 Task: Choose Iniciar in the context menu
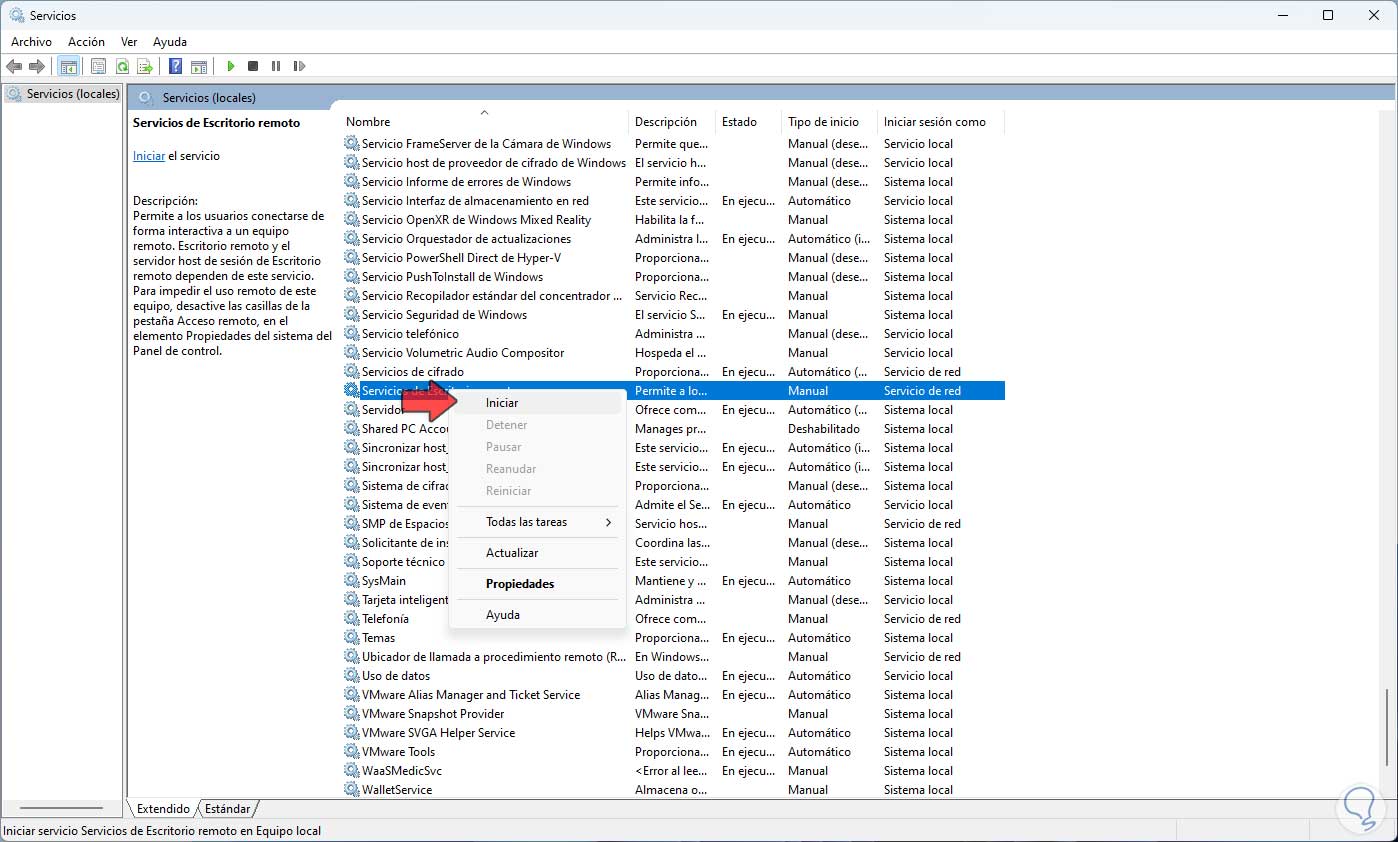click(x=537, y=403)
